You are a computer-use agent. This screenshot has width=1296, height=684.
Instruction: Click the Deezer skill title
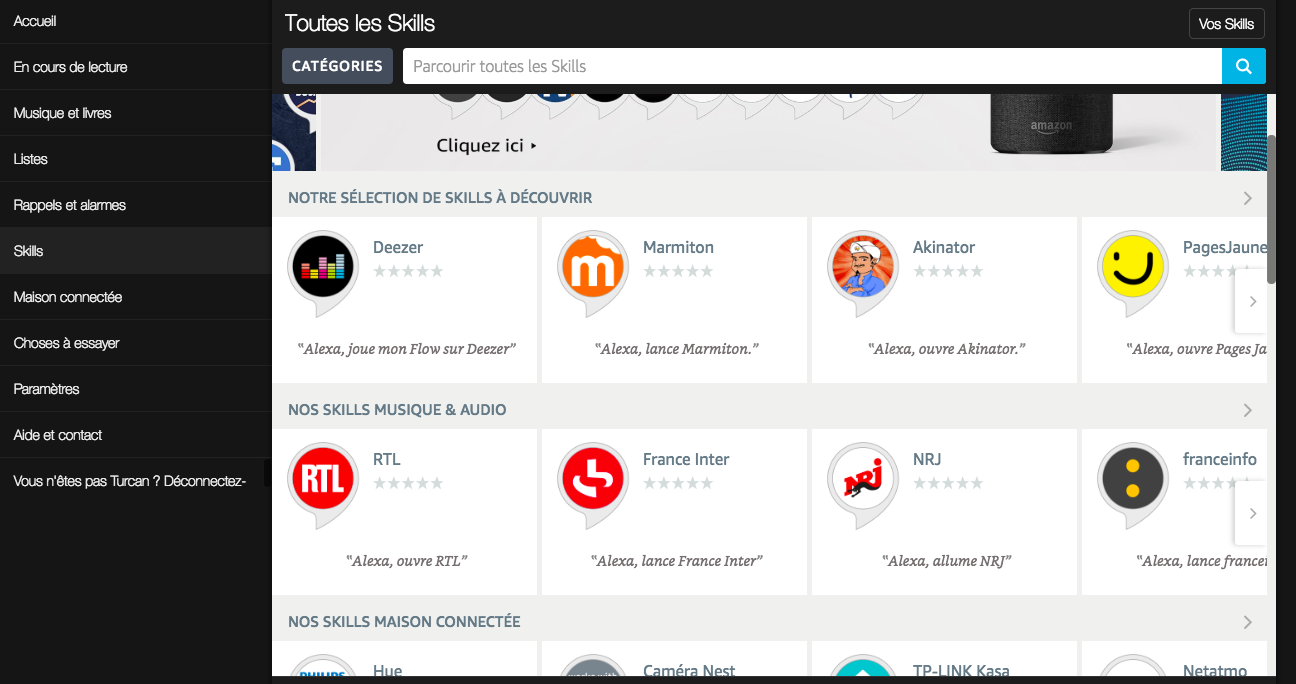coord(398,247)
